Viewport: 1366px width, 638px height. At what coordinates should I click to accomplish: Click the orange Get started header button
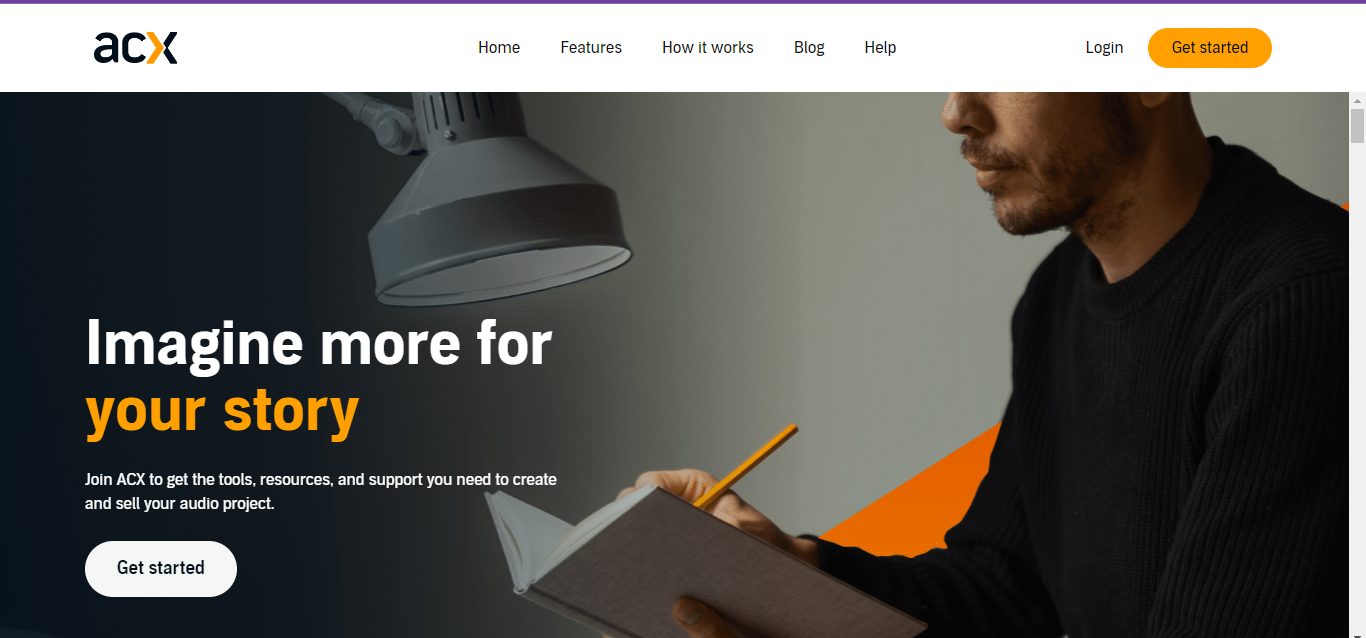pyautogui.click(x=1210, y=48)
